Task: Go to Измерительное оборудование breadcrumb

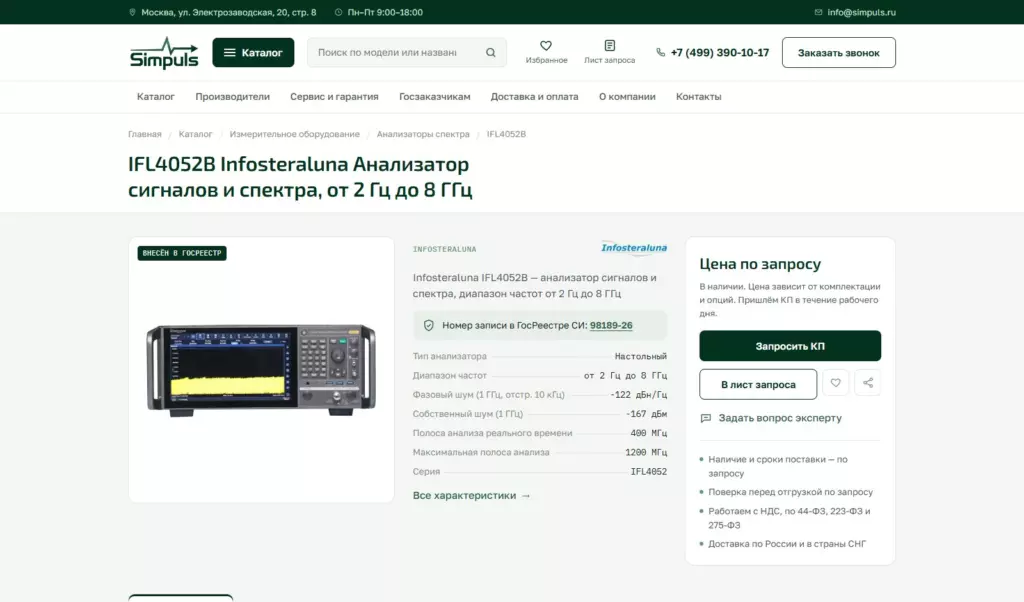Action: (295, 135)
